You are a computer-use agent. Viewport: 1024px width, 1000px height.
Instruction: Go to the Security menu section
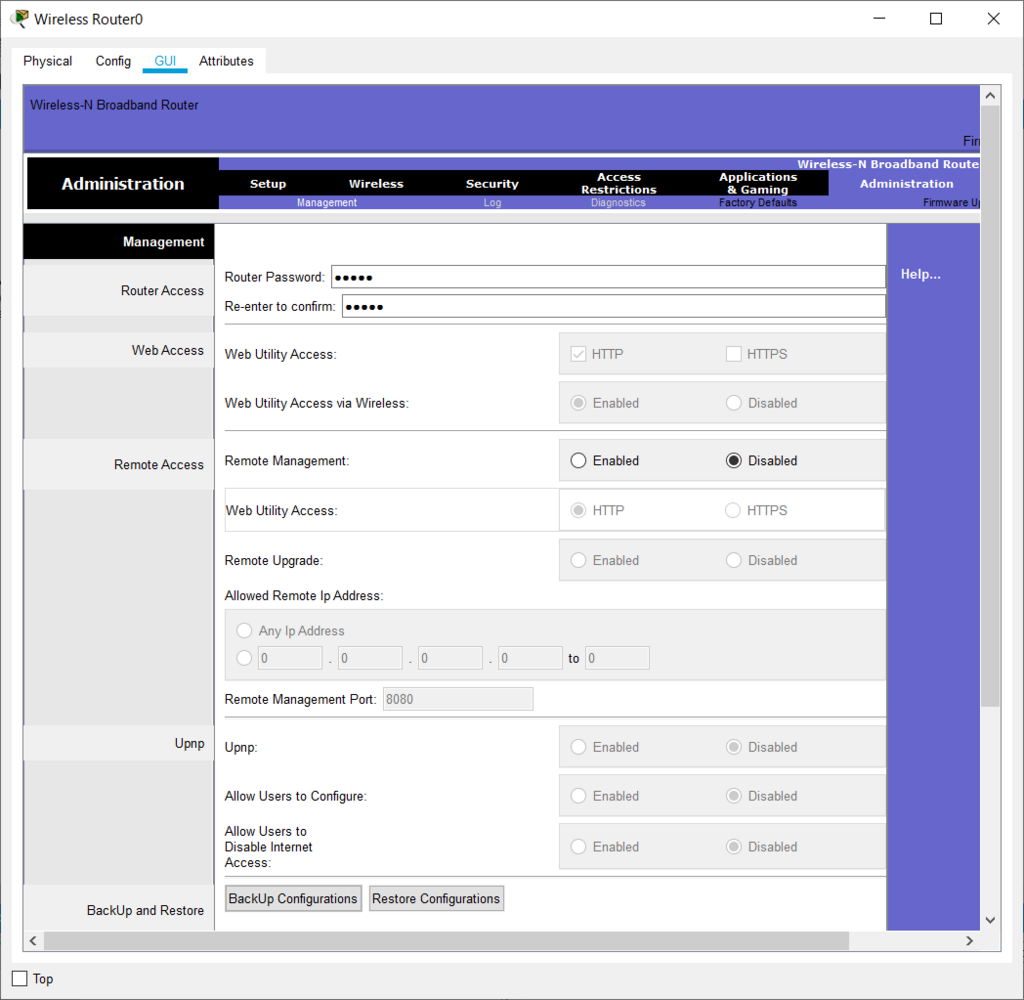tap(492, 184)
